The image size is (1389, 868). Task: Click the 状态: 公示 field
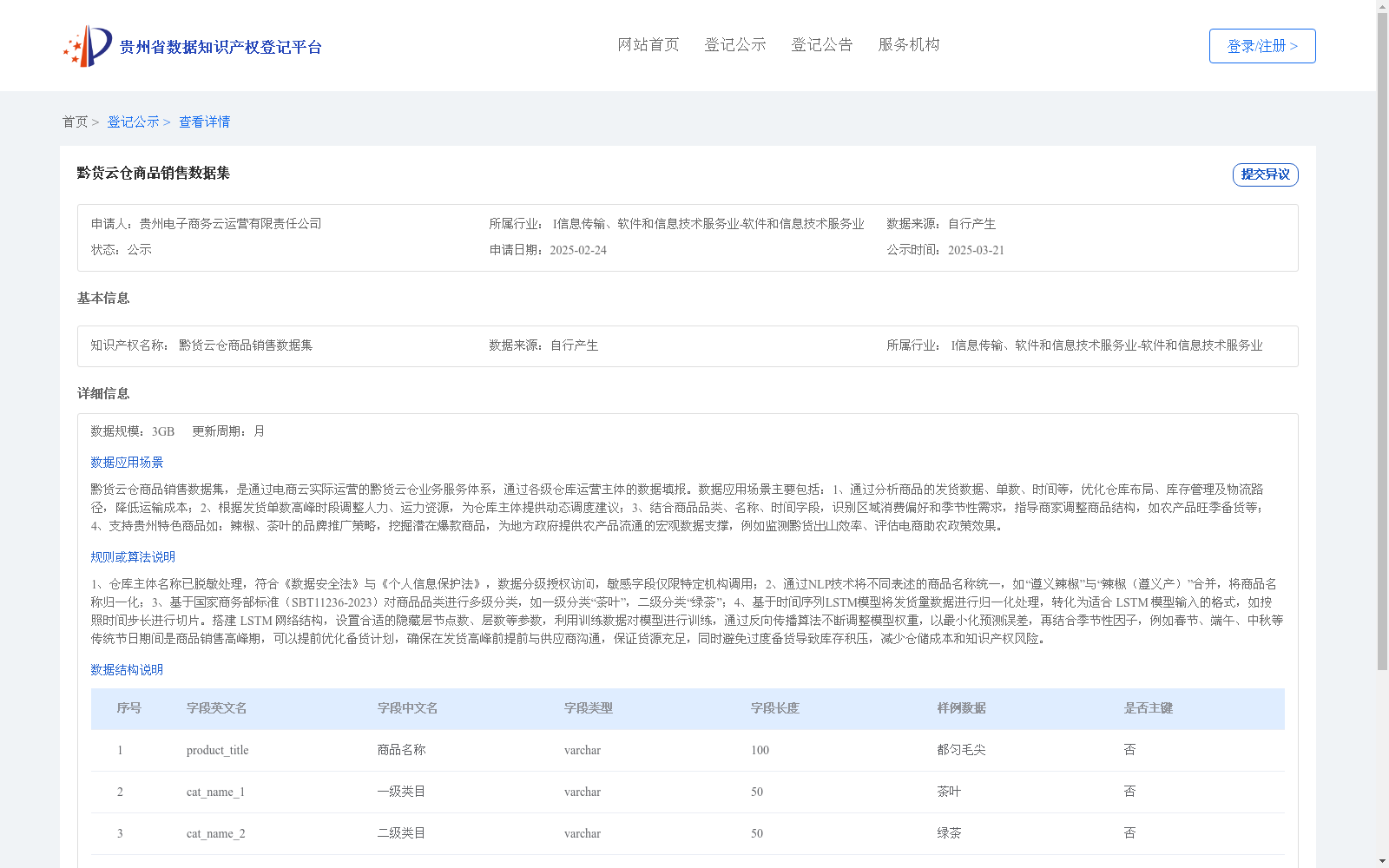point(122,250)
